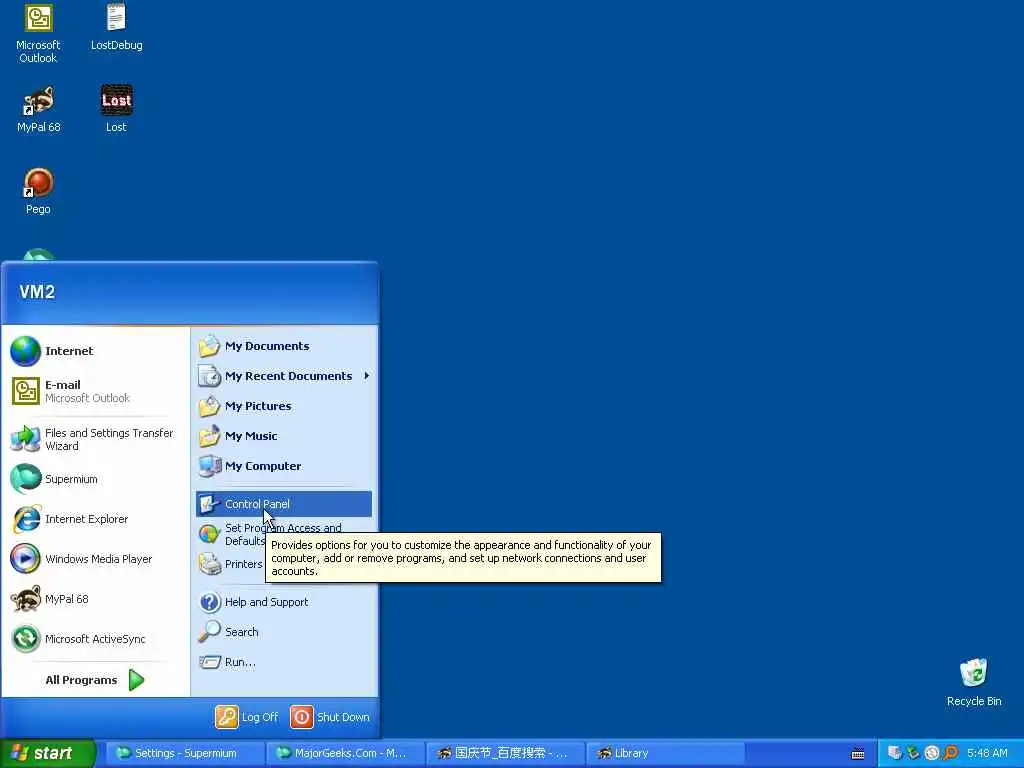Launch Internet from Start menu
Viewport: 1024px width, 768px height.
(x=94, y=351)
